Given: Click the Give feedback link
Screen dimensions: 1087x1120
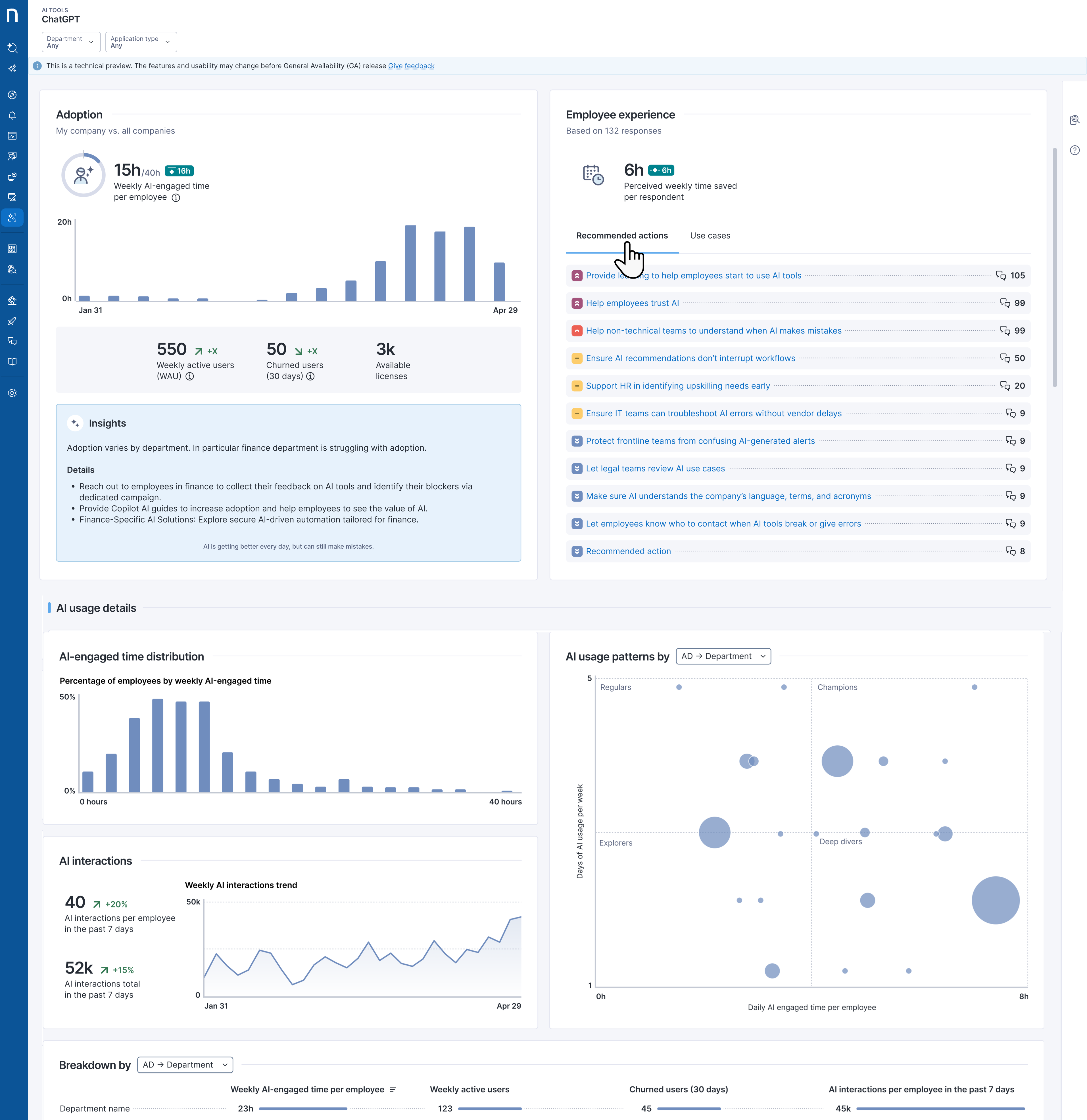Looking at the screenshot, I should point(411,66).
